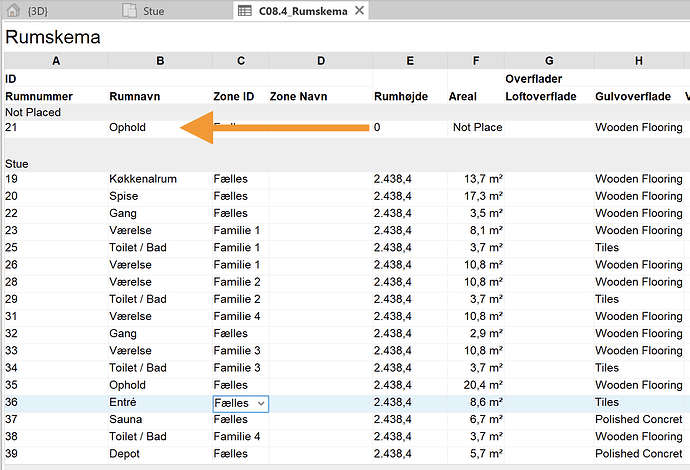Click Toilet / Bad in row 25
Image resolution: width=690 pixels, height=470 pixels.
pyautogui.click(x=138, y=247)
